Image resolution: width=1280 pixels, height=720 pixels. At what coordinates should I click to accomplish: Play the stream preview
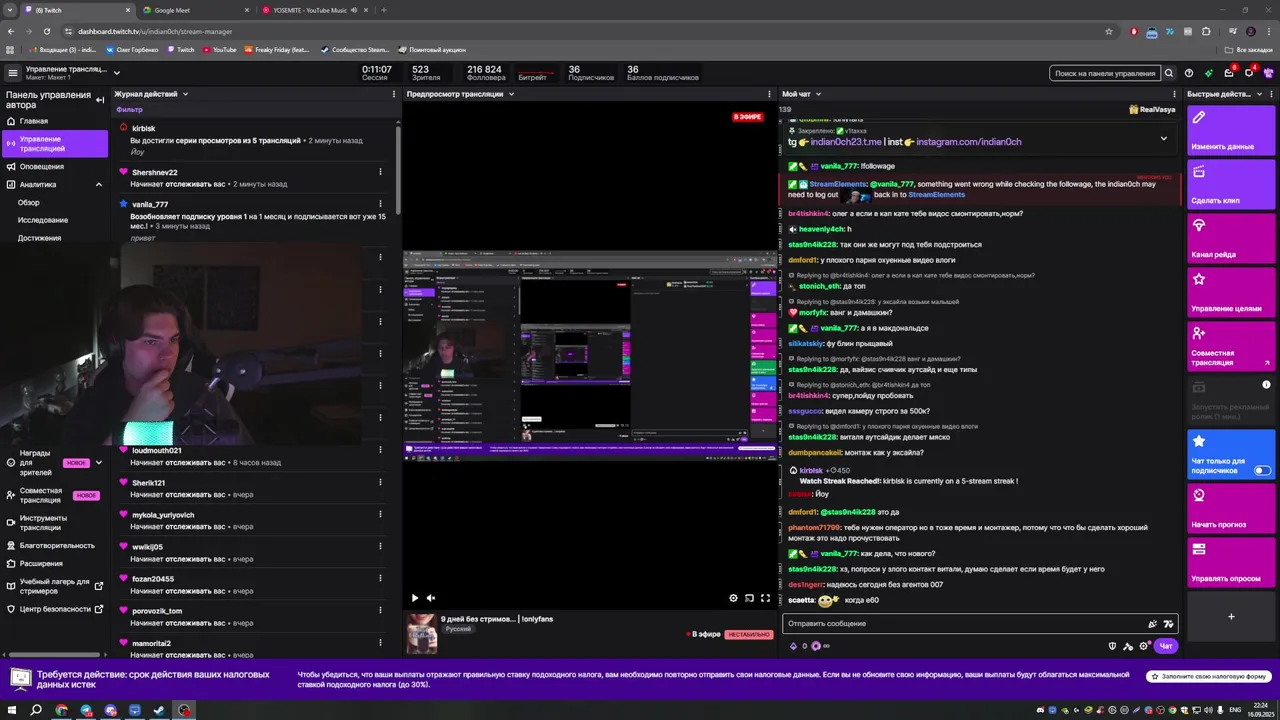coord(415,598)
